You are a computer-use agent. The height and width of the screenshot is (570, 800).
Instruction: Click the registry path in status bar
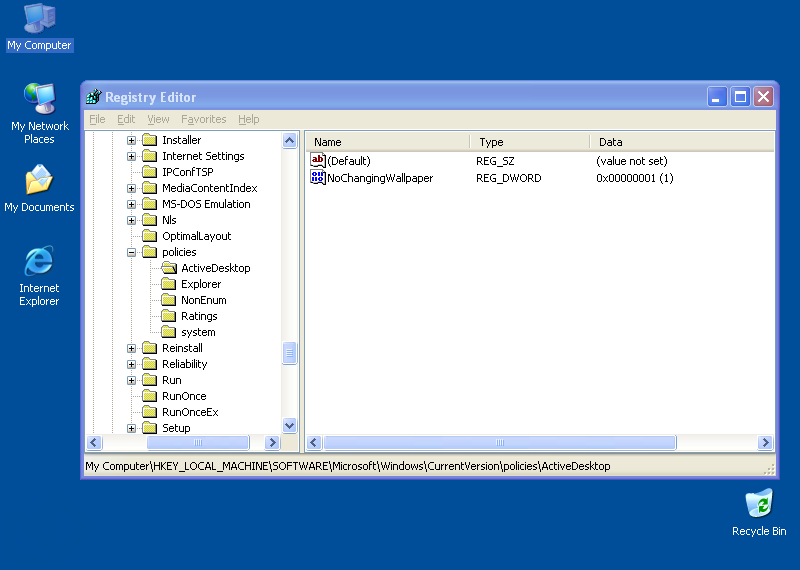coord(347,466)
